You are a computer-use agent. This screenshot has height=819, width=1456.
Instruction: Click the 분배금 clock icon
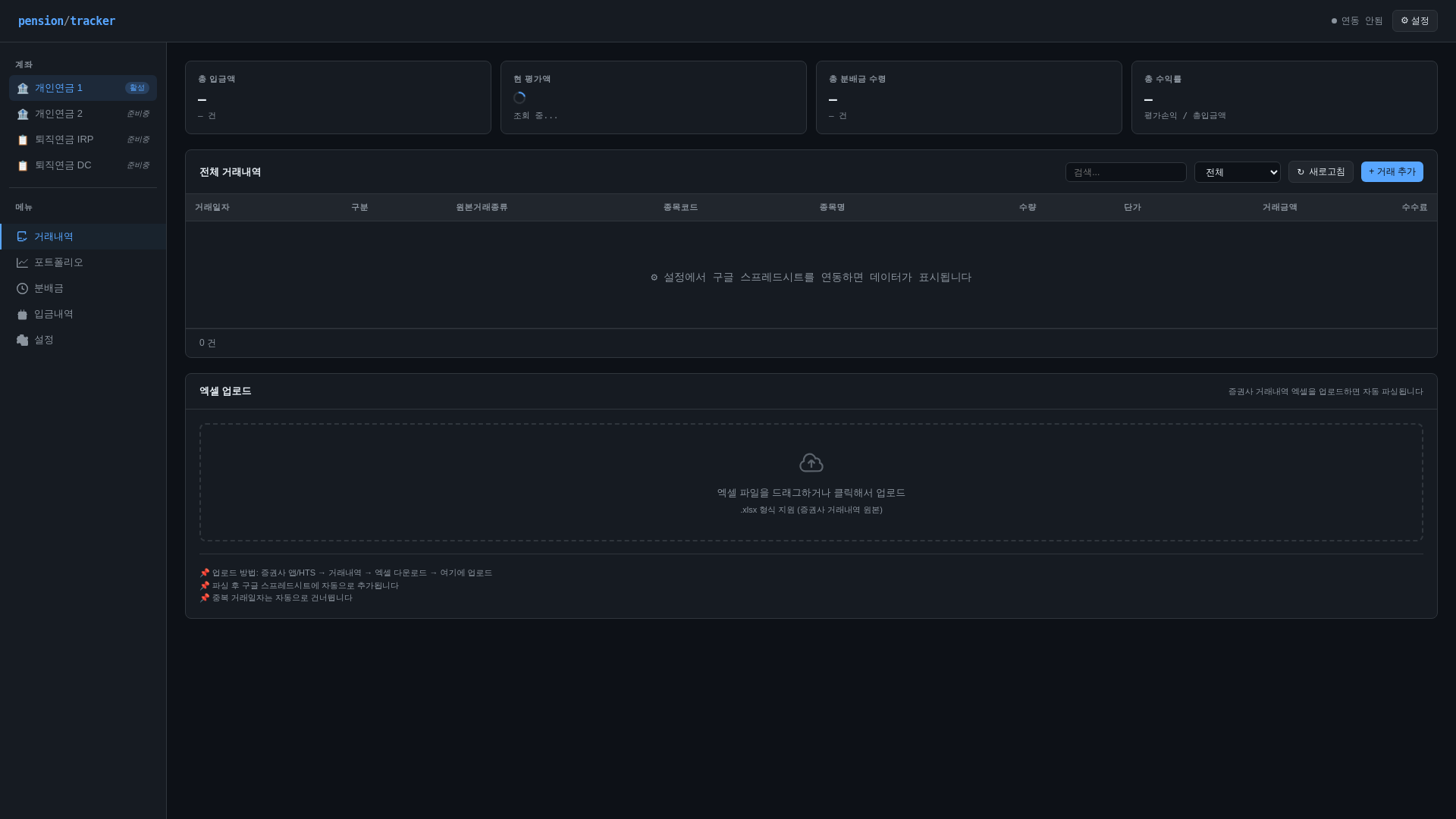click(22, 288)
